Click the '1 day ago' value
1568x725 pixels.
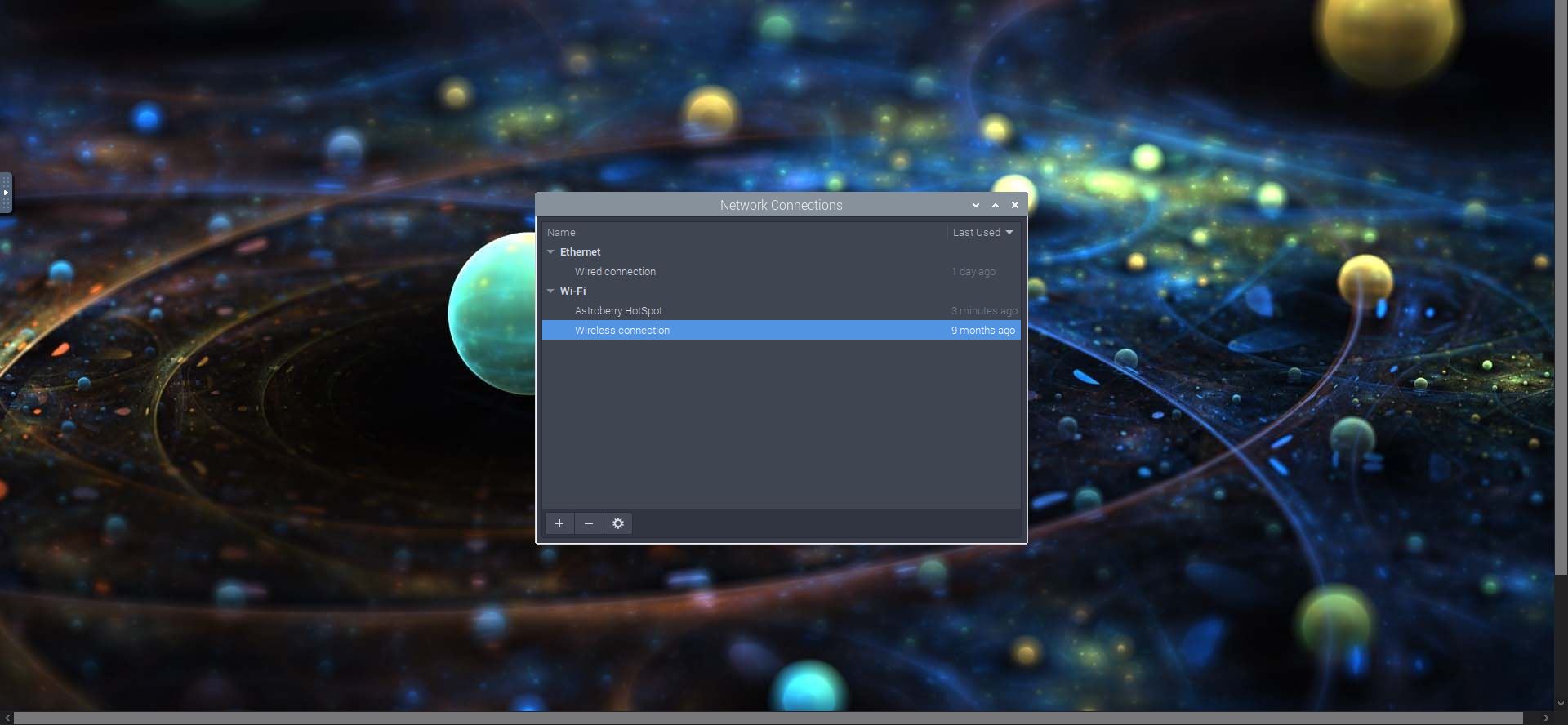pyautogui.click(x=973, y=272)
